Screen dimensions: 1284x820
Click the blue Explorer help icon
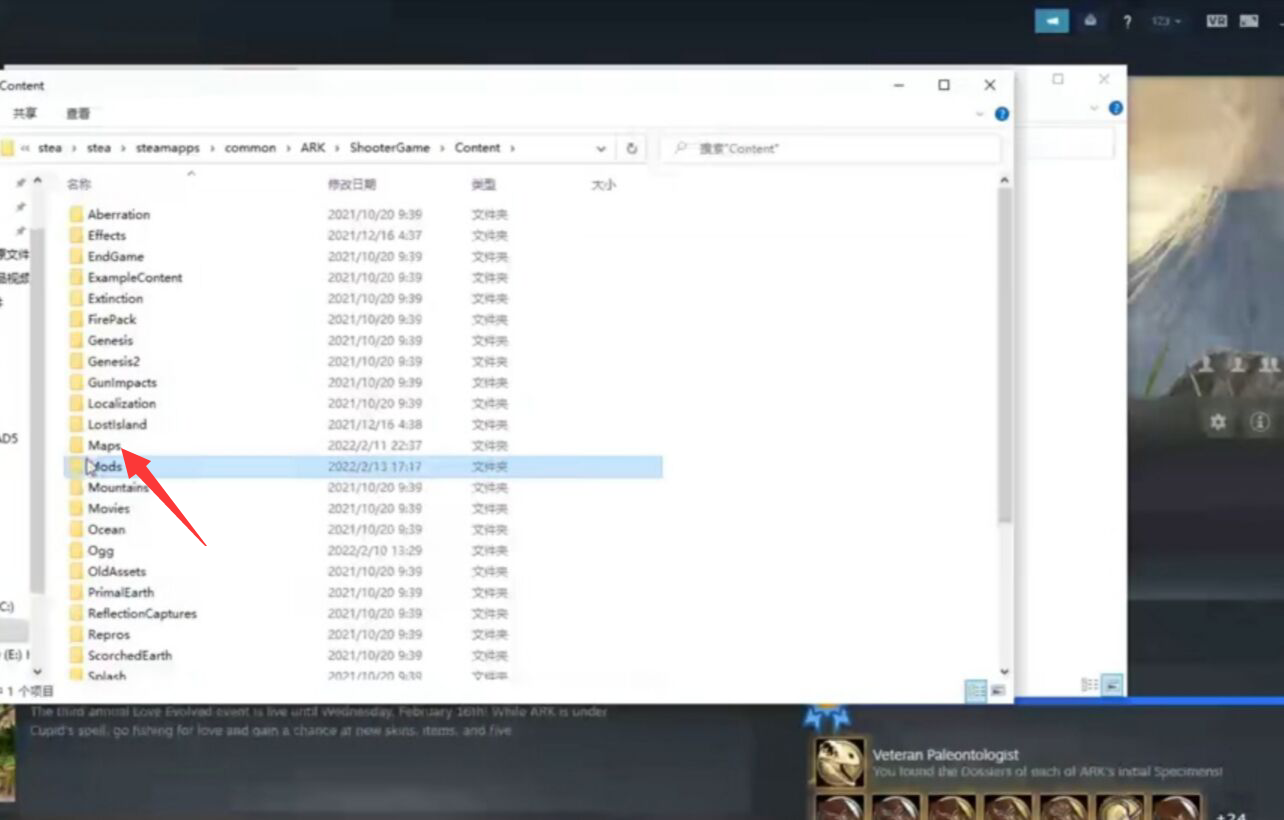(x=1001, y=114)
